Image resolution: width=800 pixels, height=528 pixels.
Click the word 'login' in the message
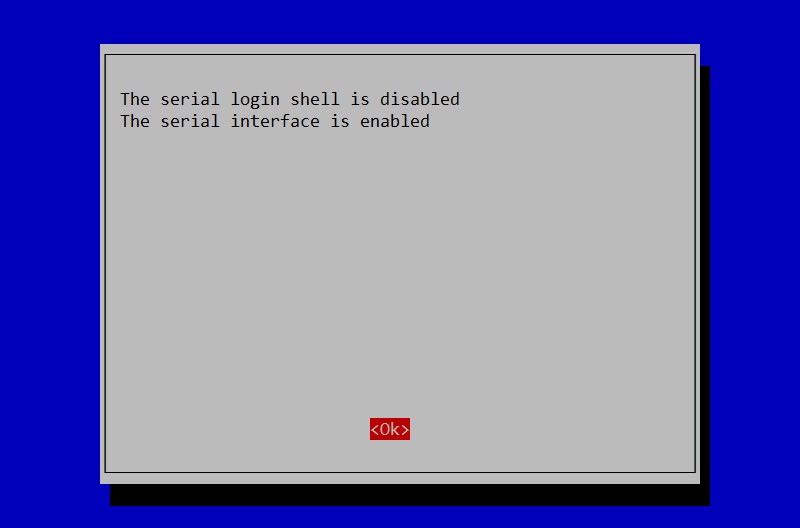(x=255, y=99)
